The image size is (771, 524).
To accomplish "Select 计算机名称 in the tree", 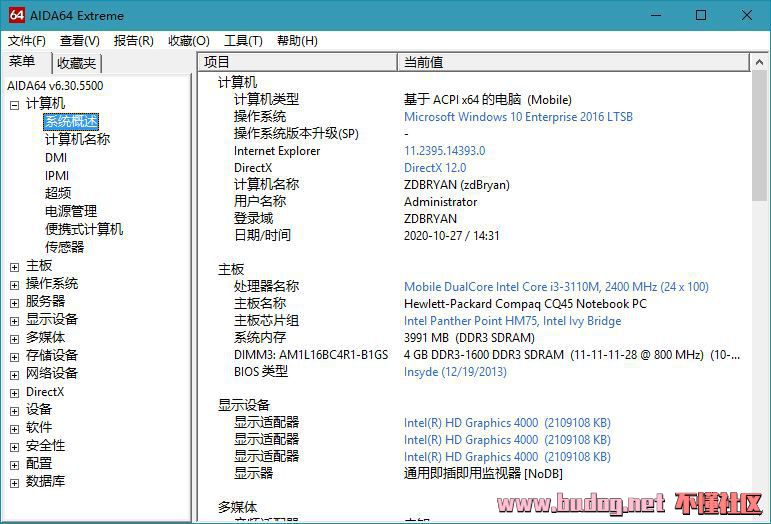I will pos(77,140).
